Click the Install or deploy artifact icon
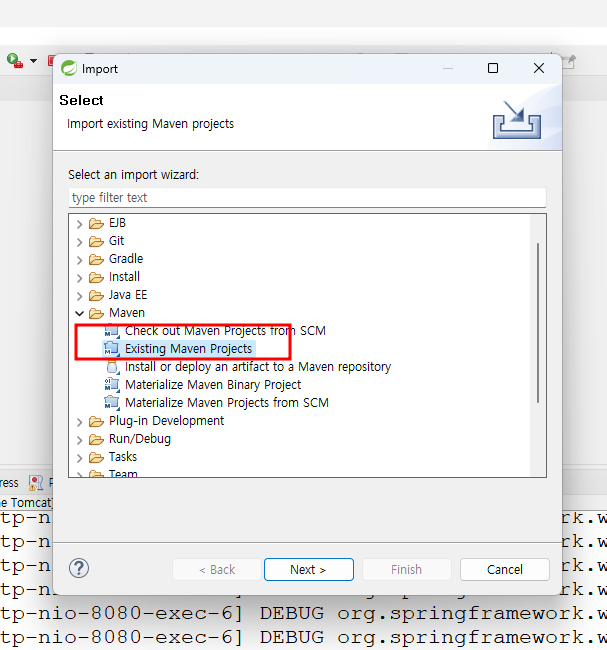This screenshot has width=607, height=650. (112, 367)
